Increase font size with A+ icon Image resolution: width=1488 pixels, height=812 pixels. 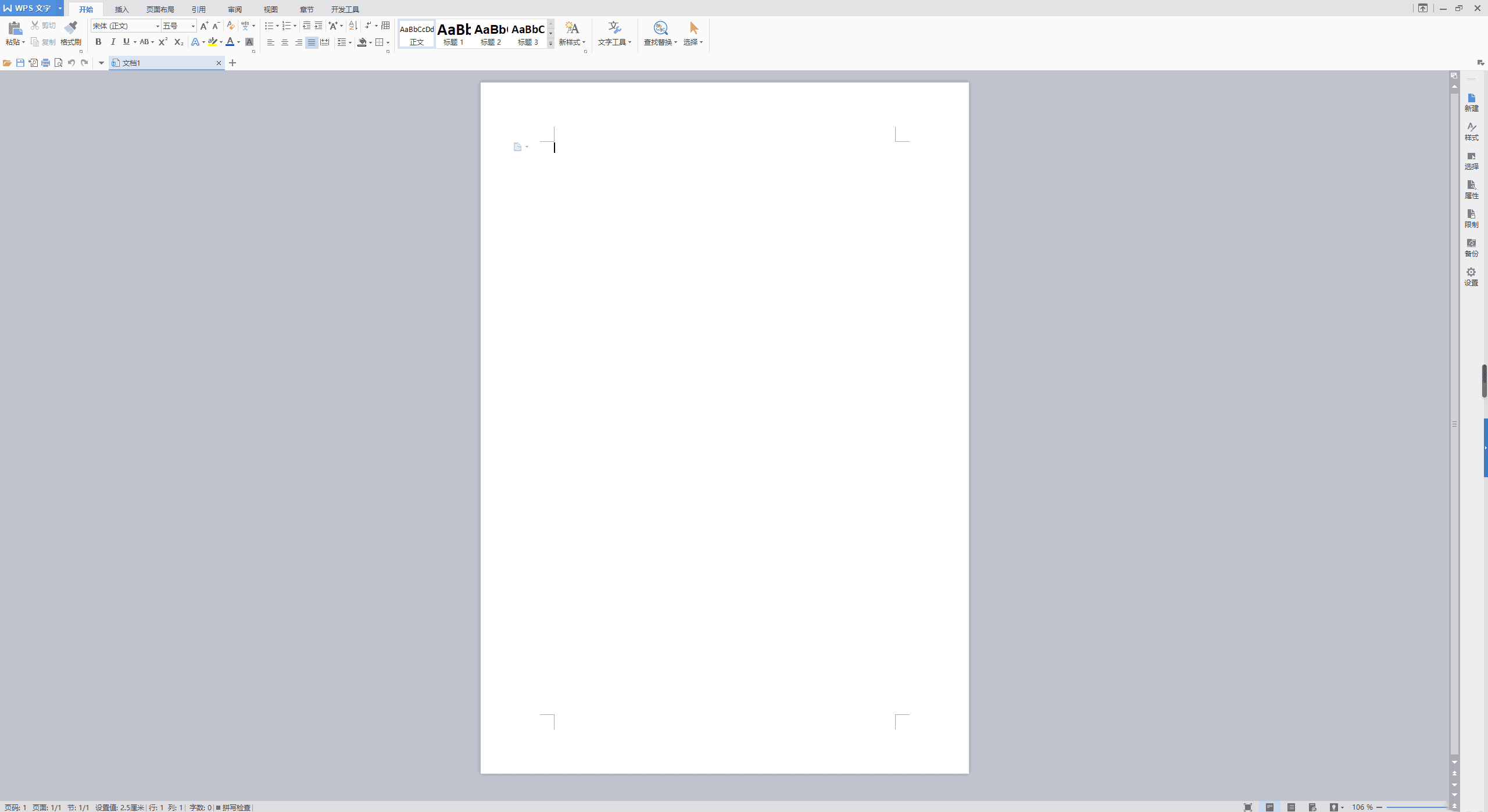click(203, 26)
